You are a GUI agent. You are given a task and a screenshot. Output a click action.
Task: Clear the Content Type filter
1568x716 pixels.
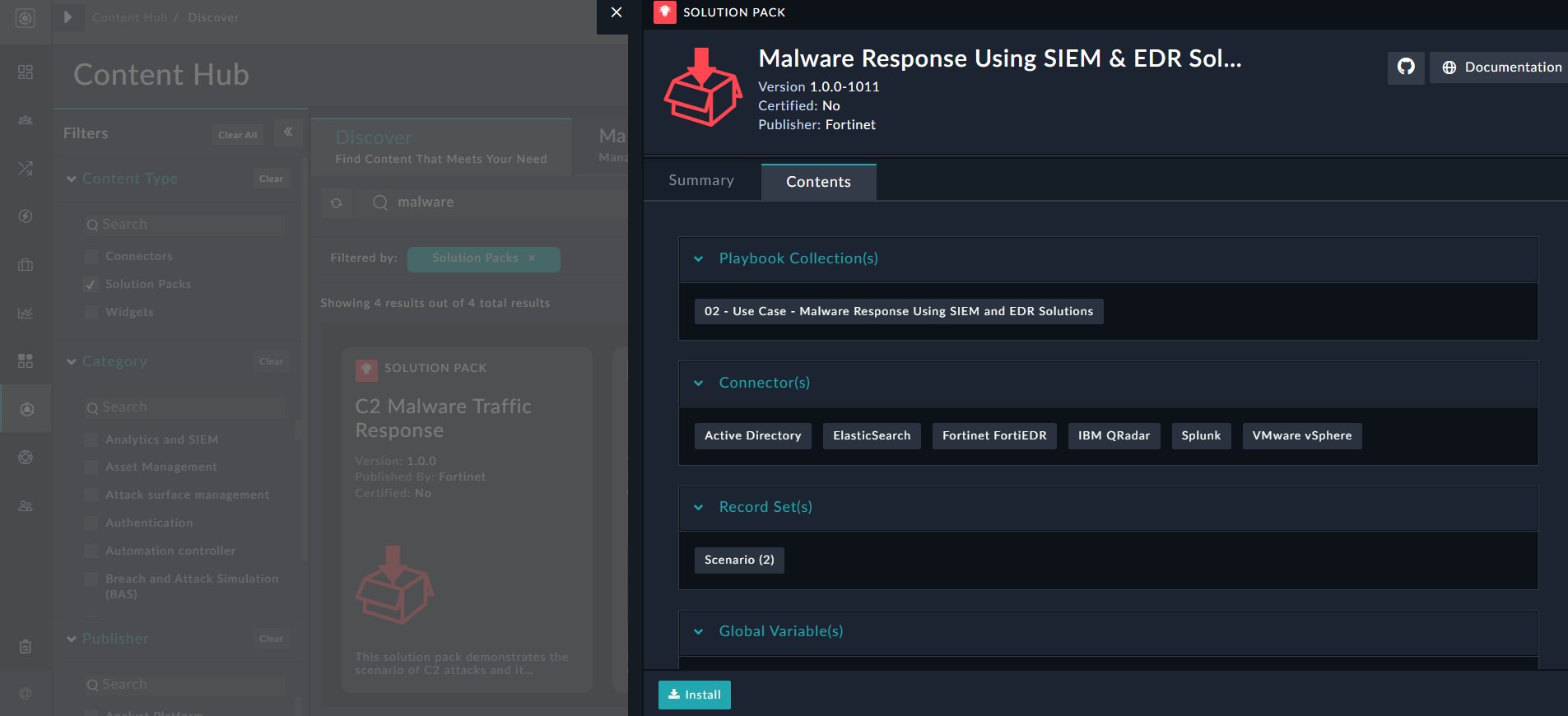click(271, 179)
